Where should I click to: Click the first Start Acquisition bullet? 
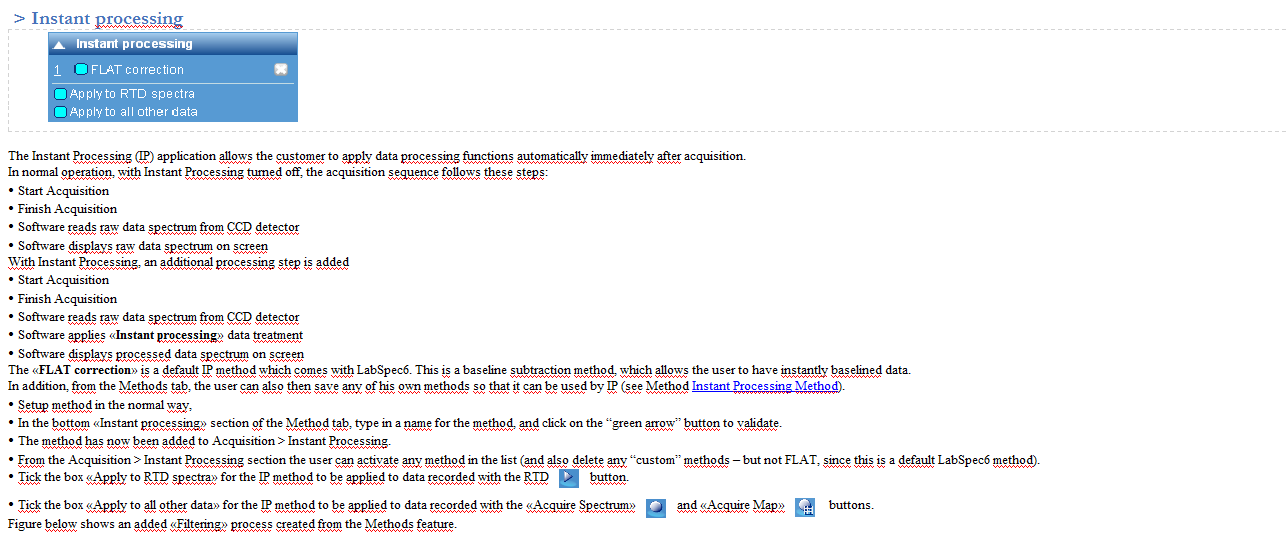coord(63,191)
